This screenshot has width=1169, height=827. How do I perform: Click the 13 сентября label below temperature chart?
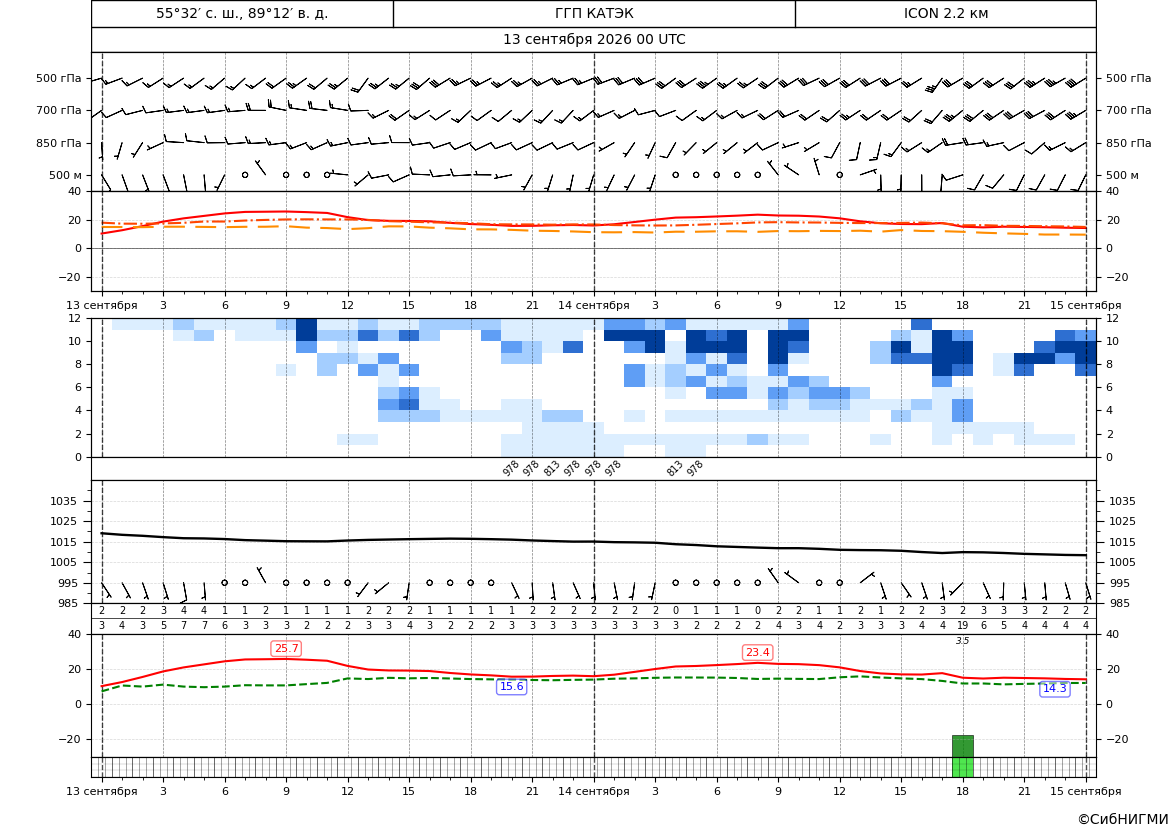click(x=102, y=305)
